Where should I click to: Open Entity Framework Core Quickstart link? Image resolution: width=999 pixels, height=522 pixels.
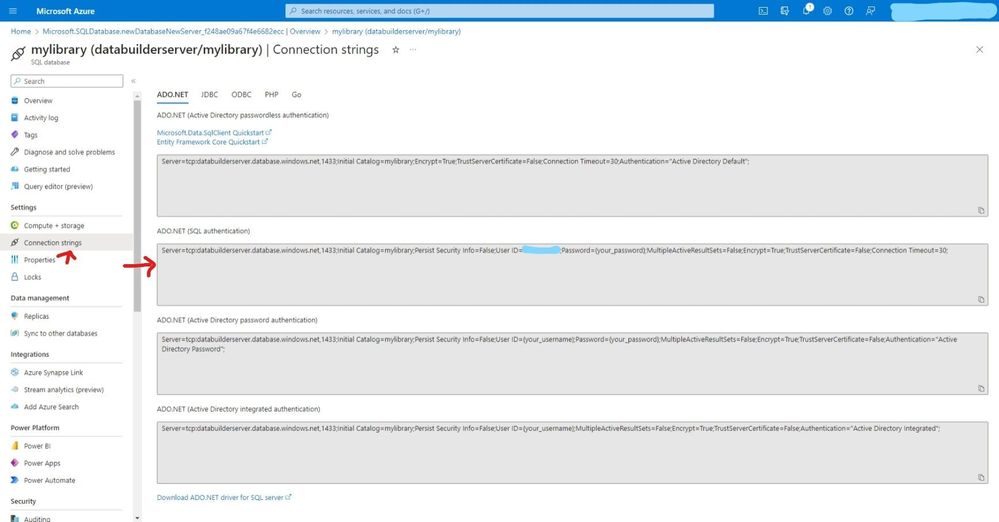[x=212, y=142]
